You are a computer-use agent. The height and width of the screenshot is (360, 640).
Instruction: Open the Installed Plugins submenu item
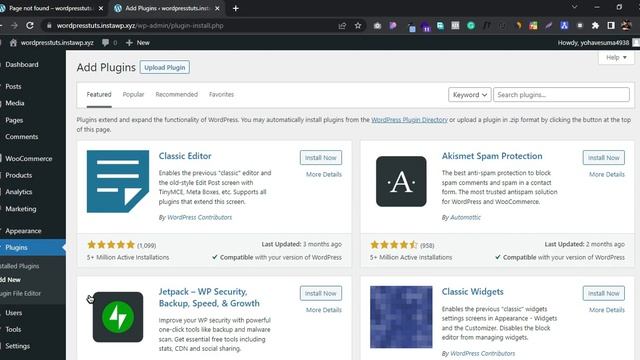(20, 266)
